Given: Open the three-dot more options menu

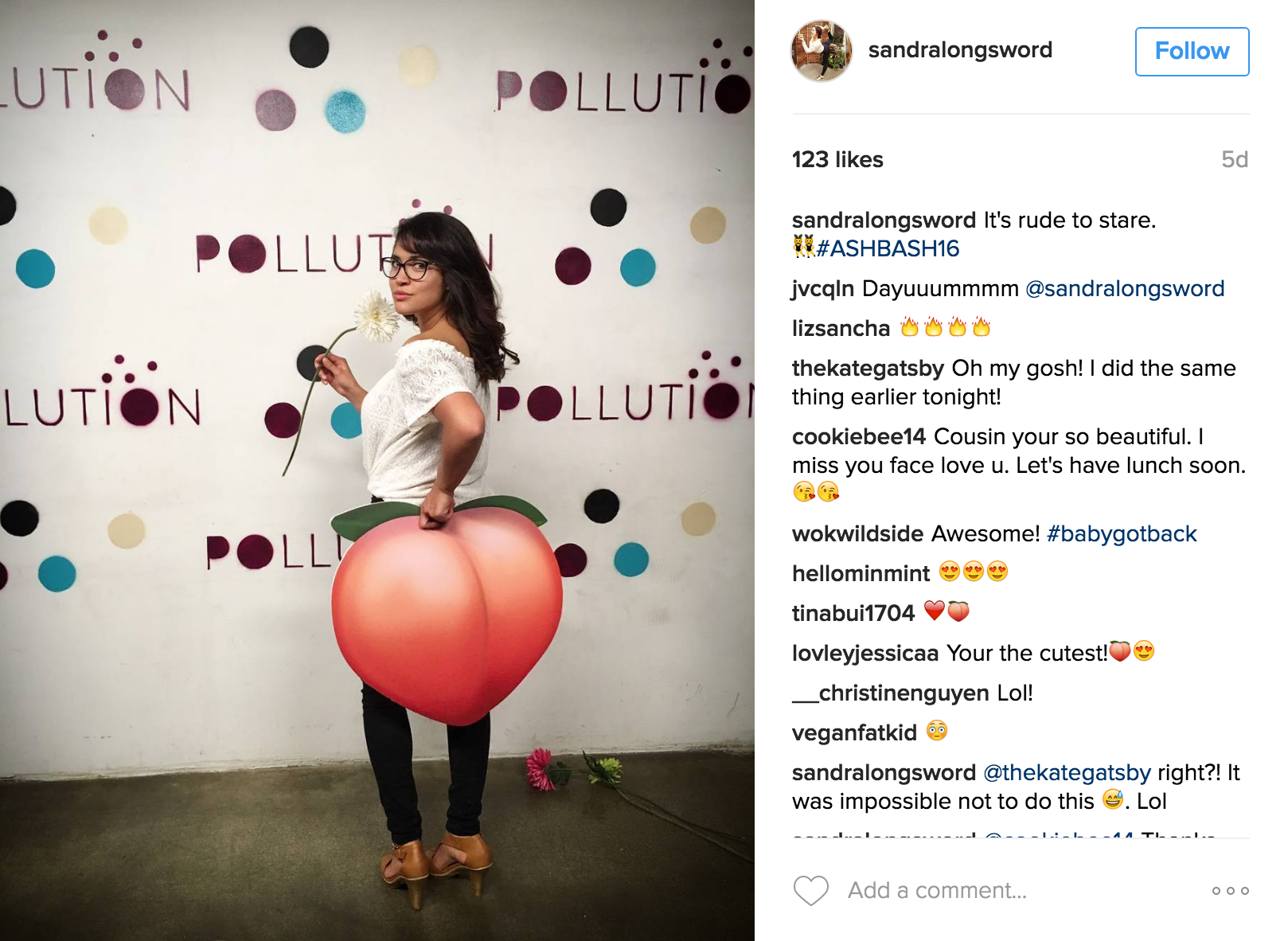Looking at the screenshot, I should coord(1230,891).
